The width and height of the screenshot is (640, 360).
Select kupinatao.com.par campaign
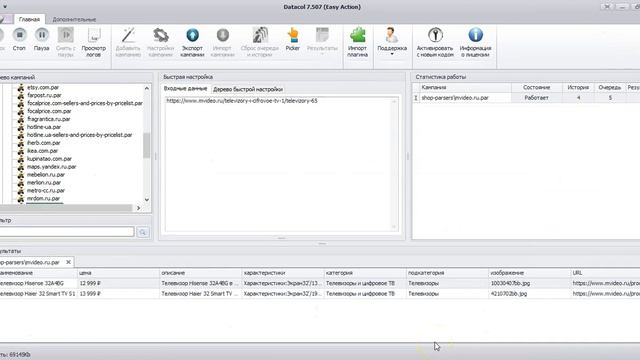(49, 159)
